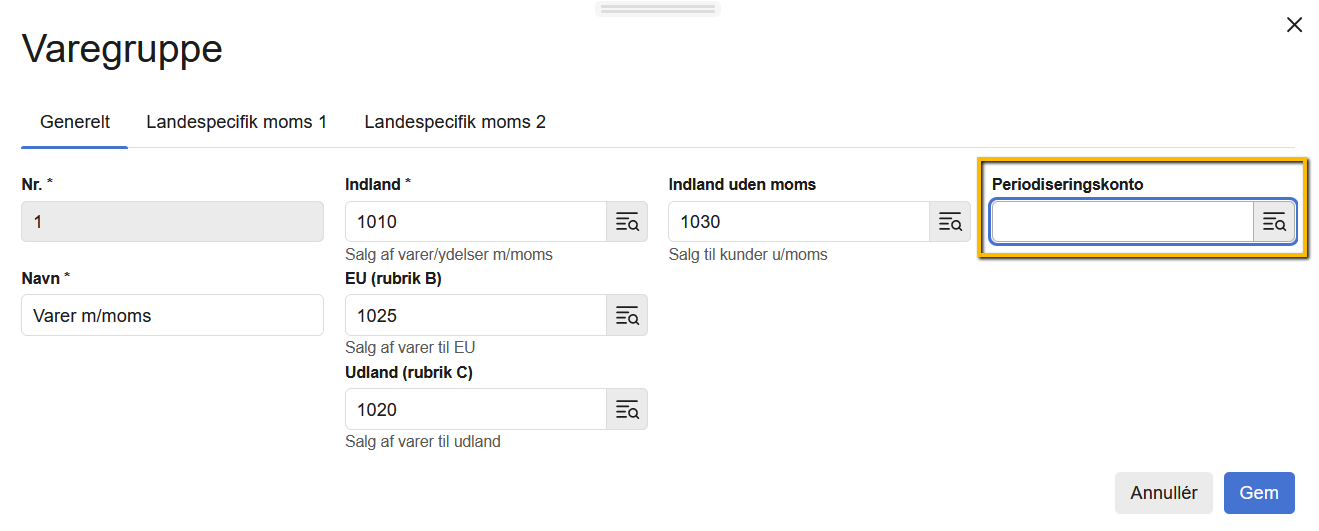Open account lookup for Periodiseringskonto
Viewport: 1319px width, 531px height.
coord(1274,222)
